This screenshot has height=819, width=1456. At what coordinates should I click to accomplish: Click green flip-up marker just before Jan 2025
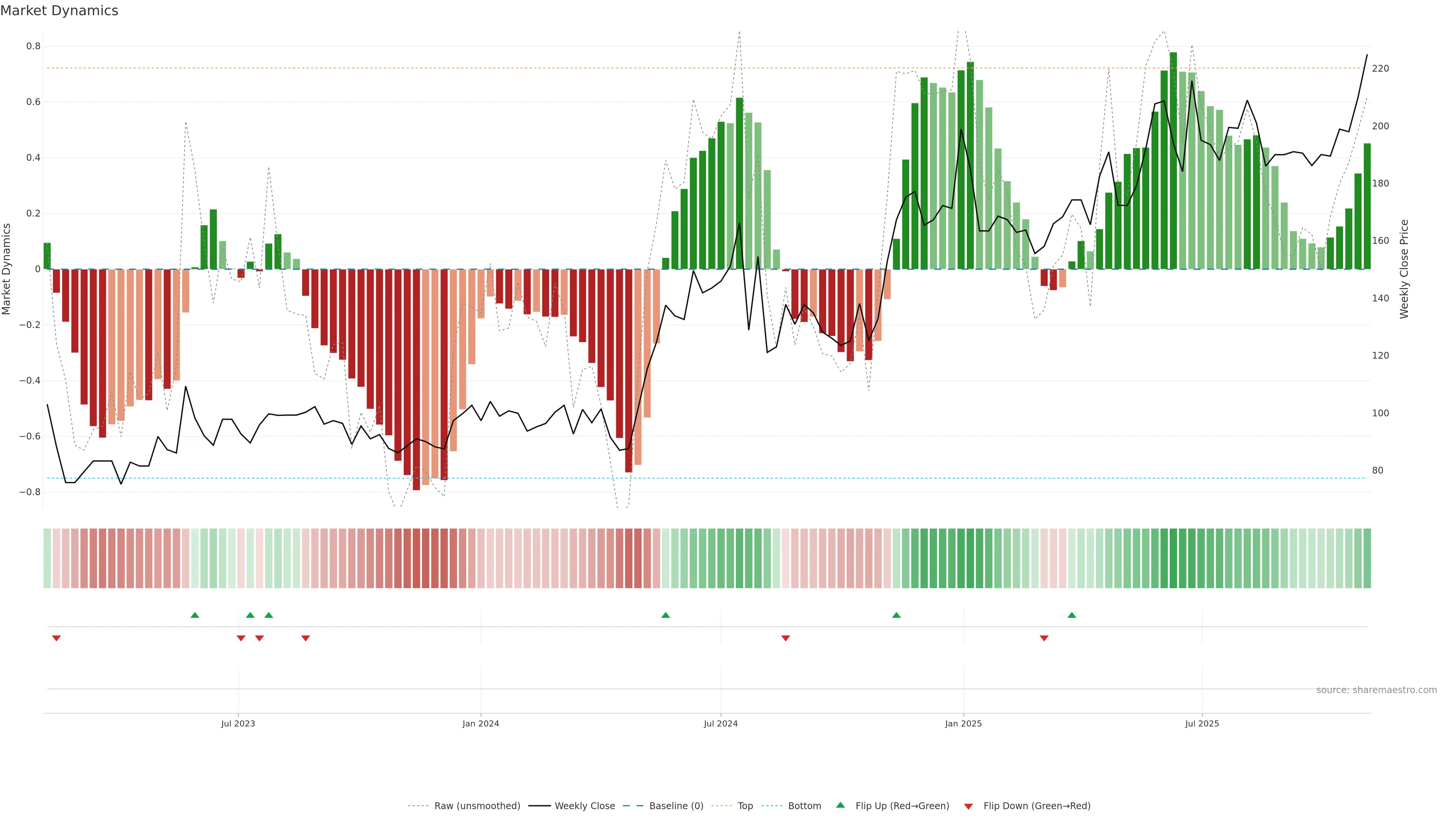896,615
